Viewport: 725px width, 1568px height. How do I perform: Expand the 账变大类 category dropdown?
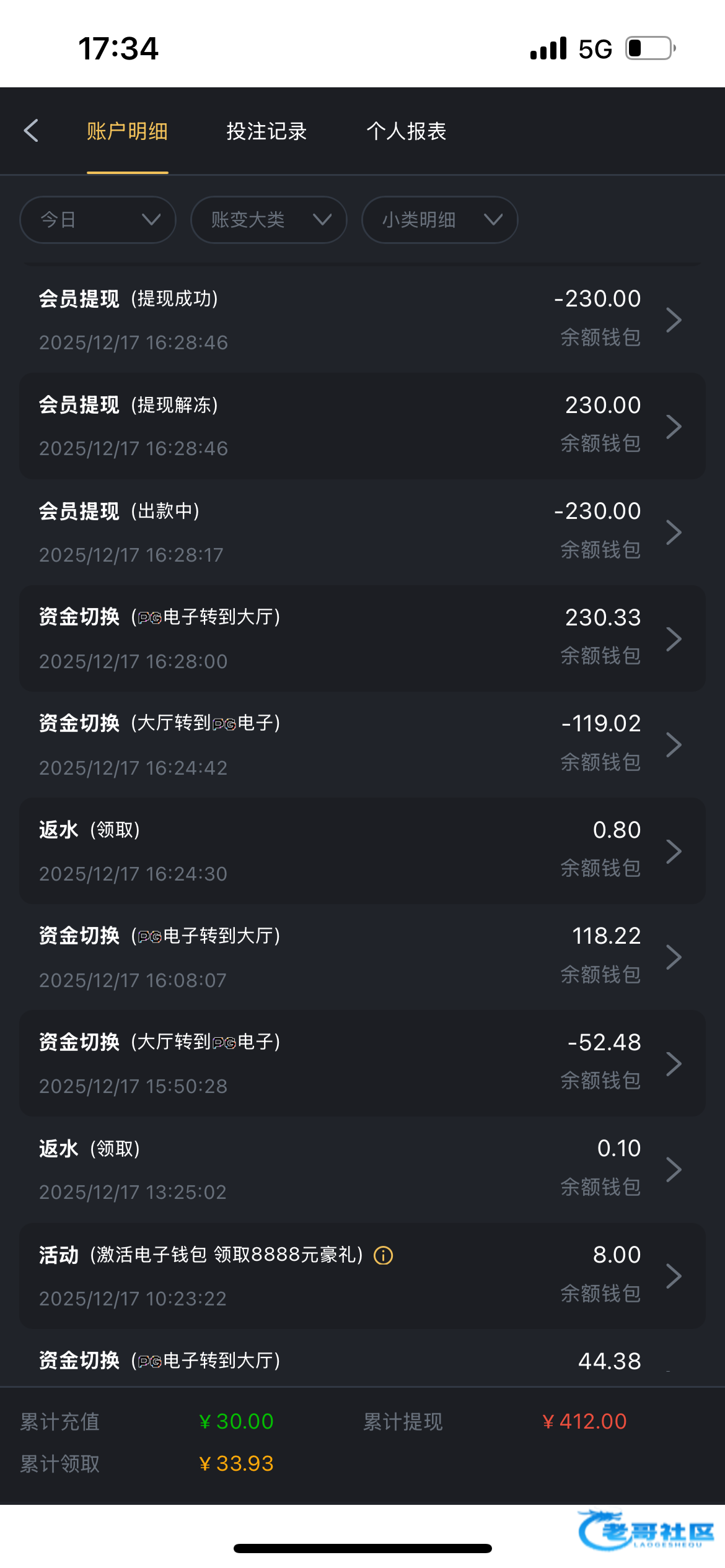point(268,220)
